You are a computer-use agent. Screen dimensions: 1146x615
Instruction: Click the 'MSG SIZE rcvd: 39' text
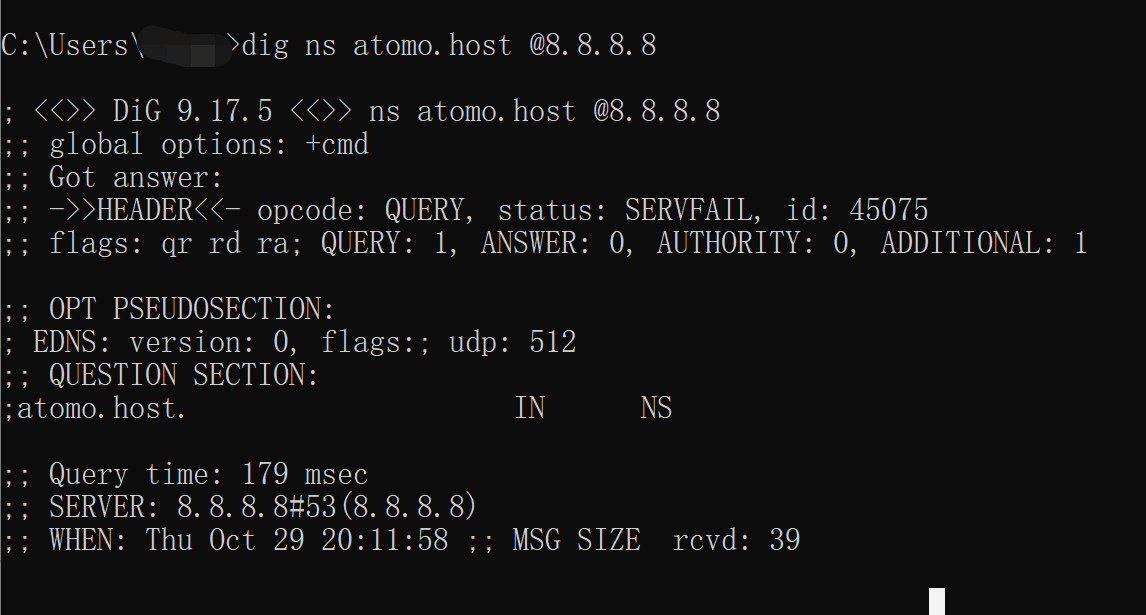(x=656, y=541)
